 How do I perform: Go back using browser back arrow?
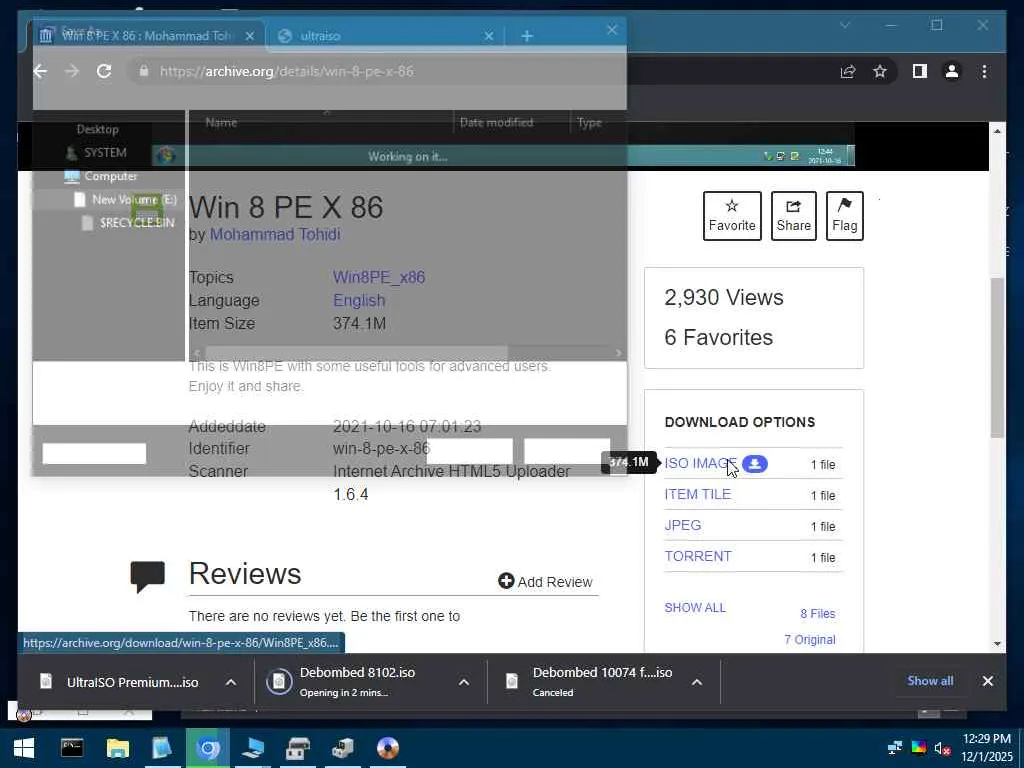40,71
